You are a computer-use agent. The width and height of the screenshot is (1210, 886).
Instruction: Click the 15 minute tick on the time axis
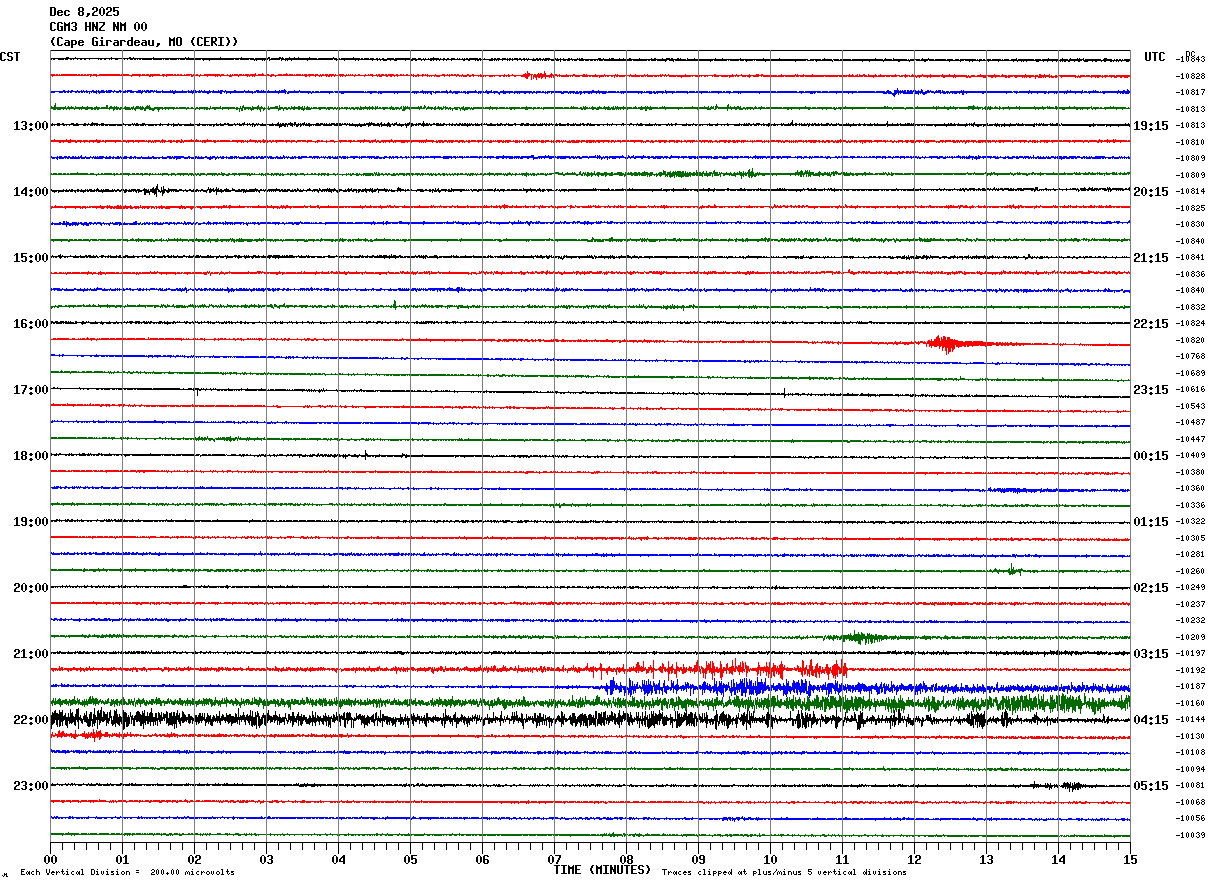(1129, 859)
